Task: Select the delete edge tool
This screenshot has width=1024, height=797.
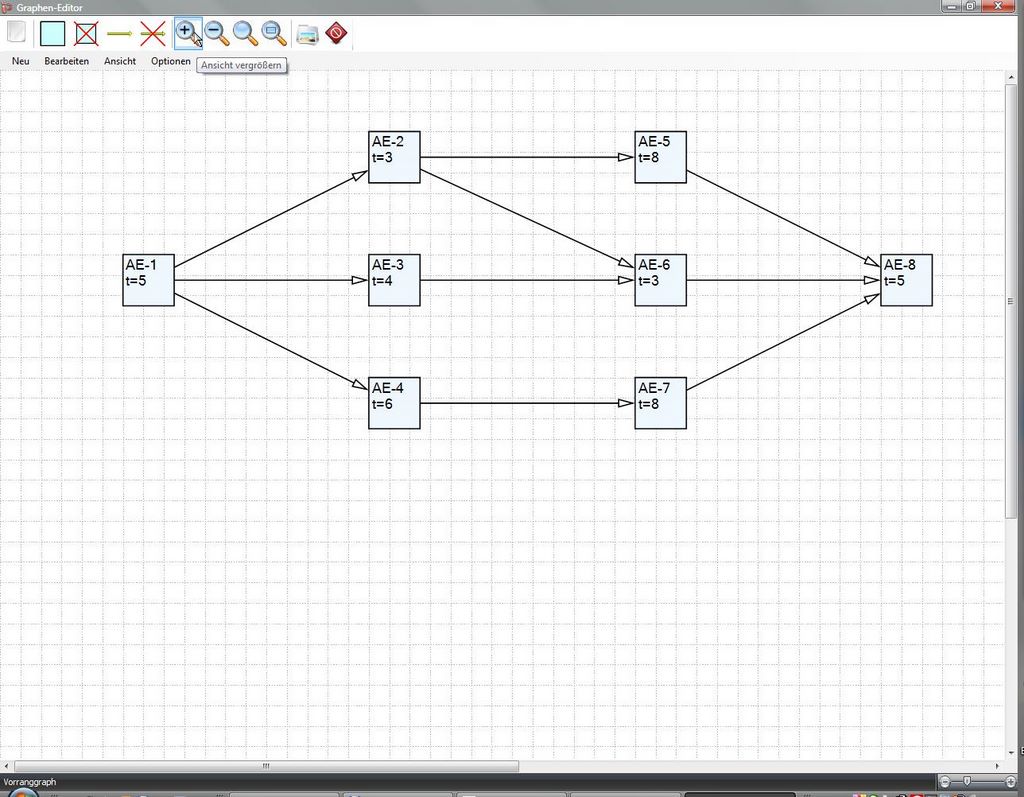Action: tap(153, 33)
